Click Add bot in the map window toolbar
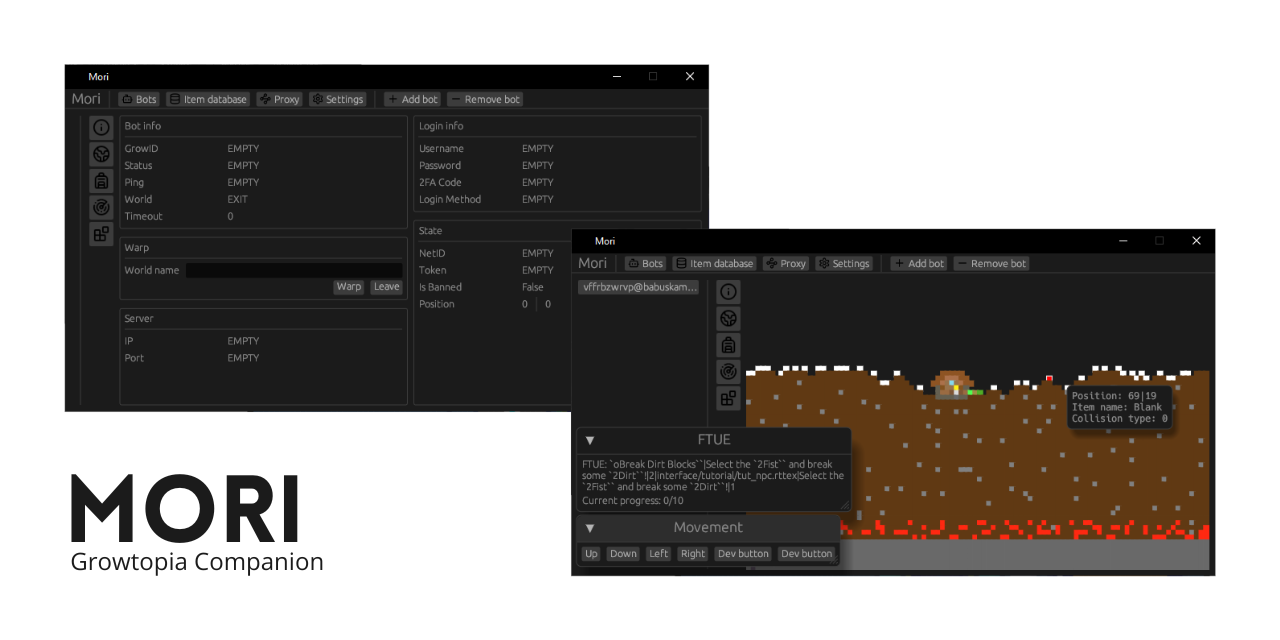Screen dimensions: 1280x640 tap(918, 264)
